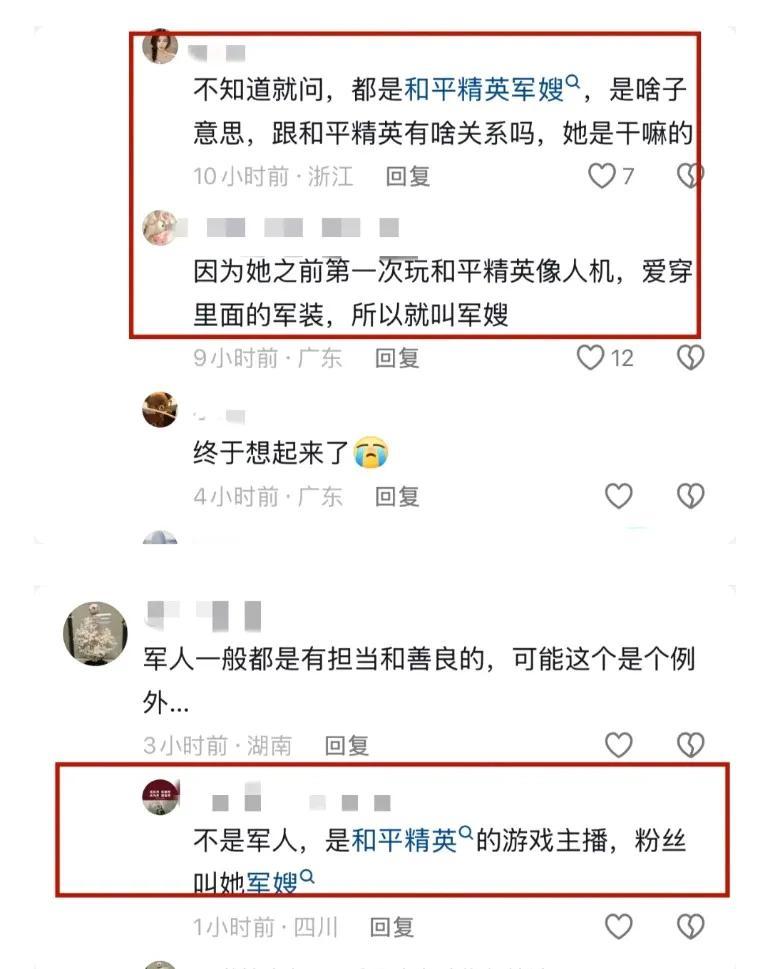Screen dimensions: 770x969
Task: Open the 和平精英军嫂 search link
Action: 492,90
